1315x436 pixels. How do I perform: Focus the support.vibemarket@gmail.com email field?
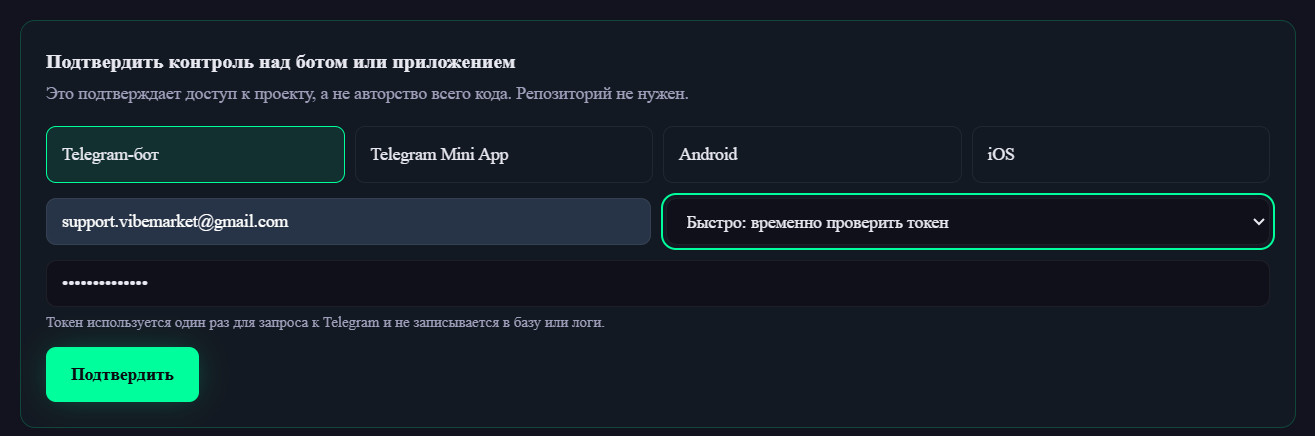(348, 221)
